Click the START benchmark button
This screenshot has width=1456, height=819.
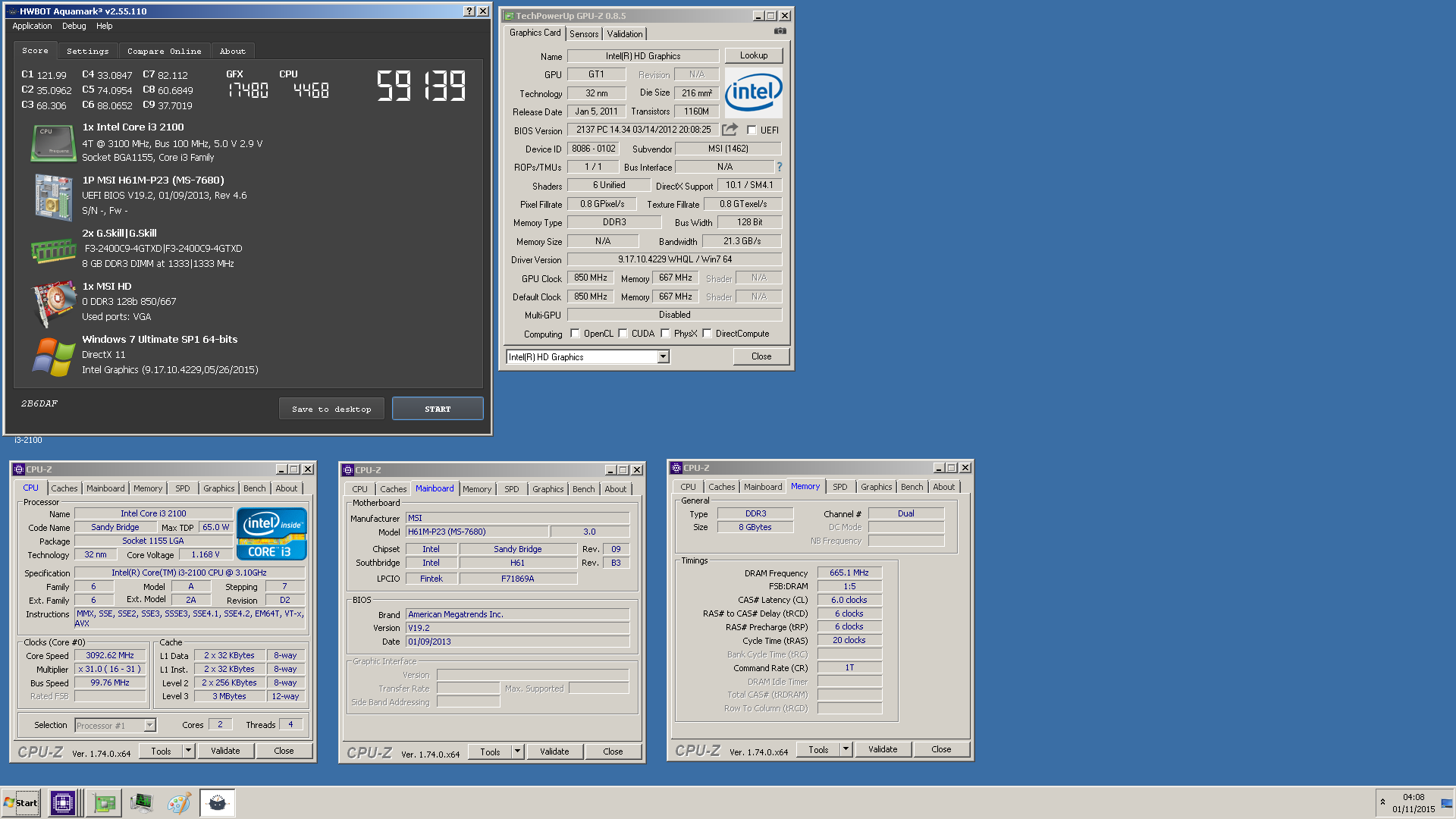click(438, 409)
